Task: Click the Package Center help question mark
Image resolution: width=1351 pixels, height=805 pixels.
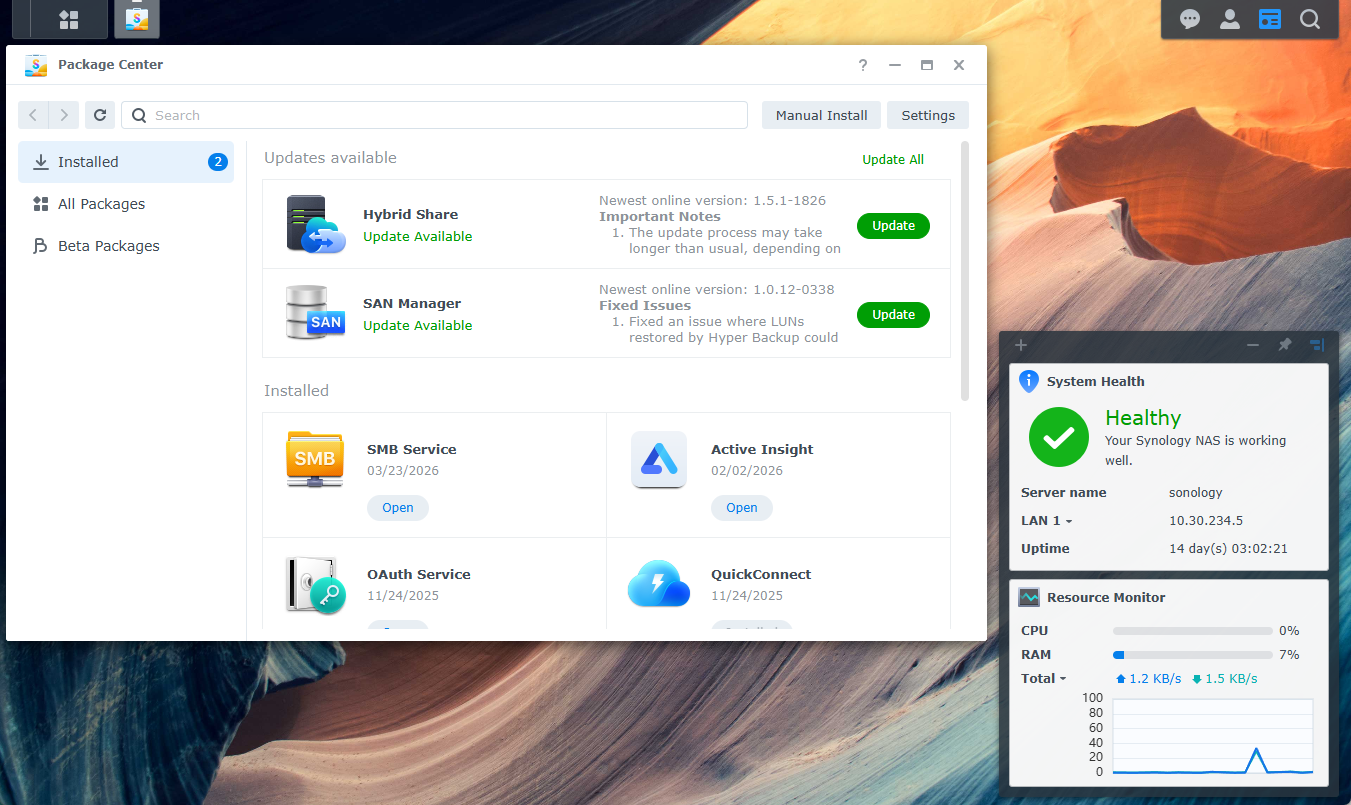Action: pyautogui.click(x=863, y=65)
